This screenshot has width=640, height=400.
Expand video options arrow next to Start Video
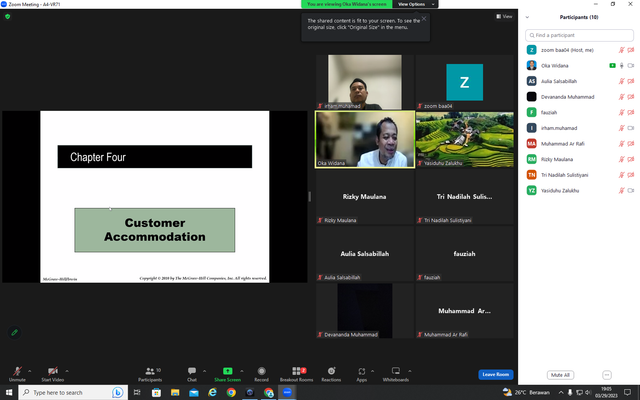click(x=67, y=371)
